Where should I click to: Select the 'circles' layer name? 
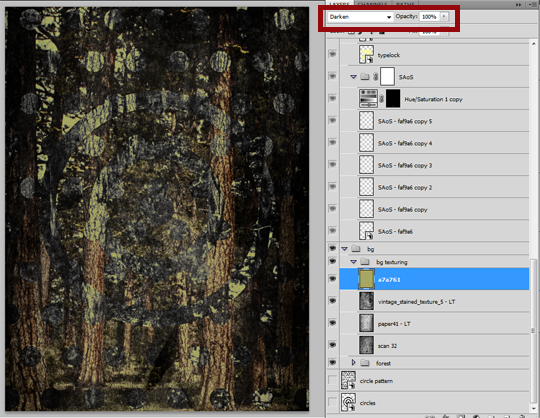click(367, 403)
